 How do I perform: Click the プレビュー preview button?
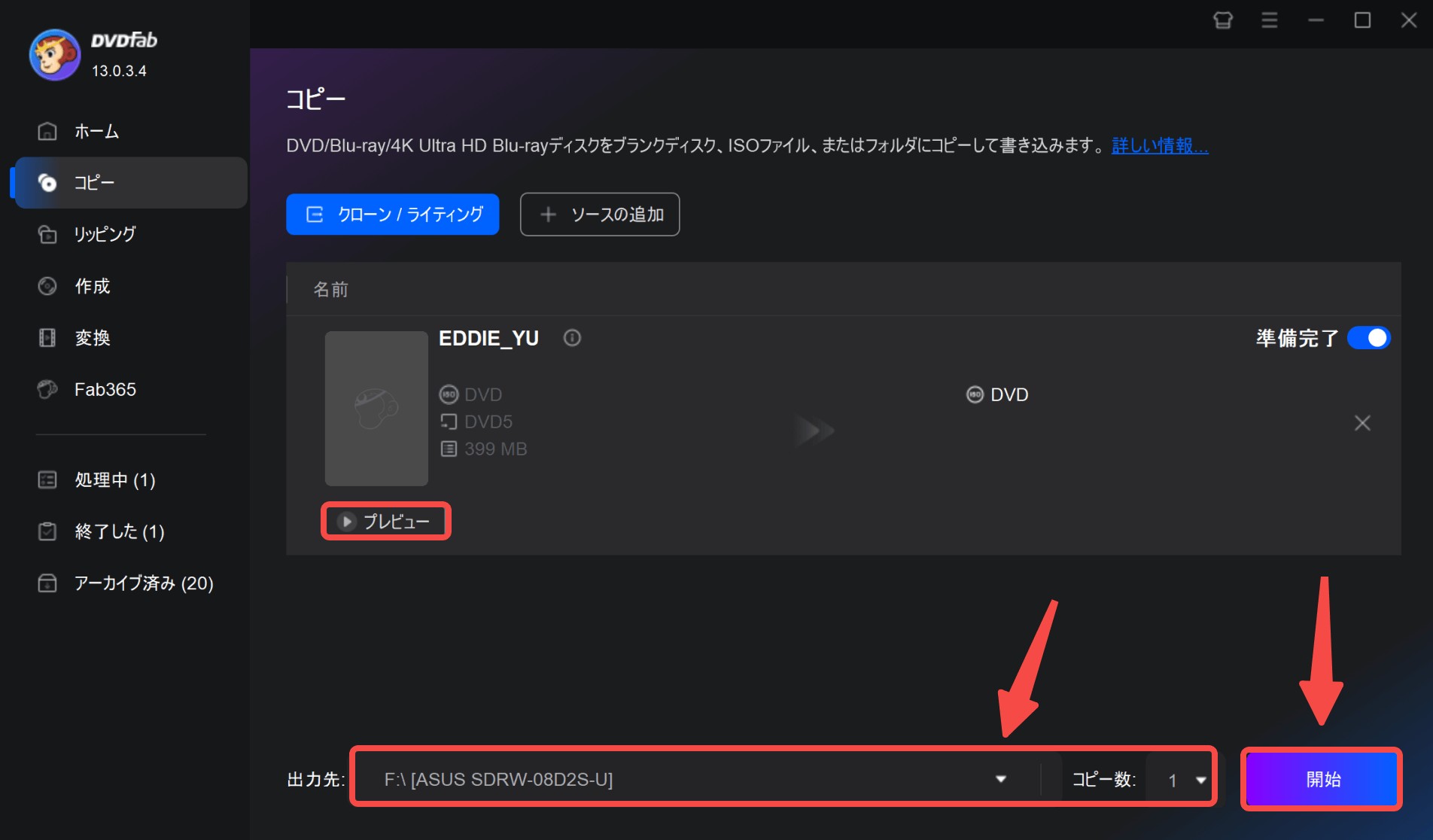point(386,521)
